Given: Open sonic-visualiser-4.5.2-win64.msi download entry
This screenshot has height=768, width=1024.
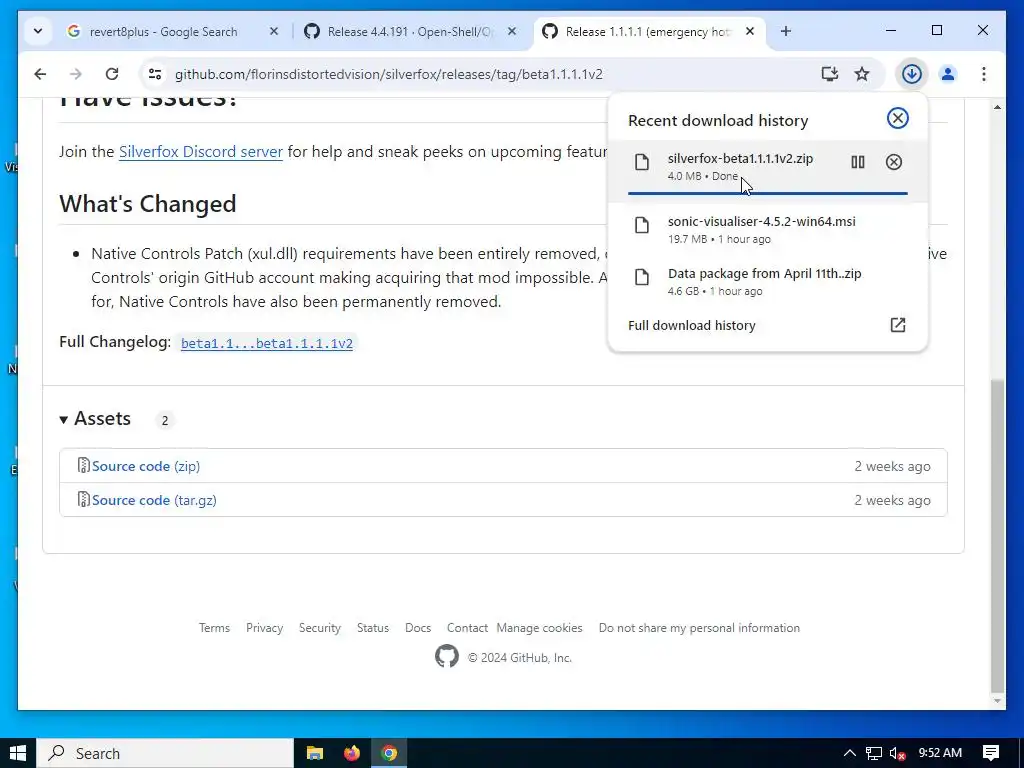Looking at the screenshot, I should coord(767,229).
